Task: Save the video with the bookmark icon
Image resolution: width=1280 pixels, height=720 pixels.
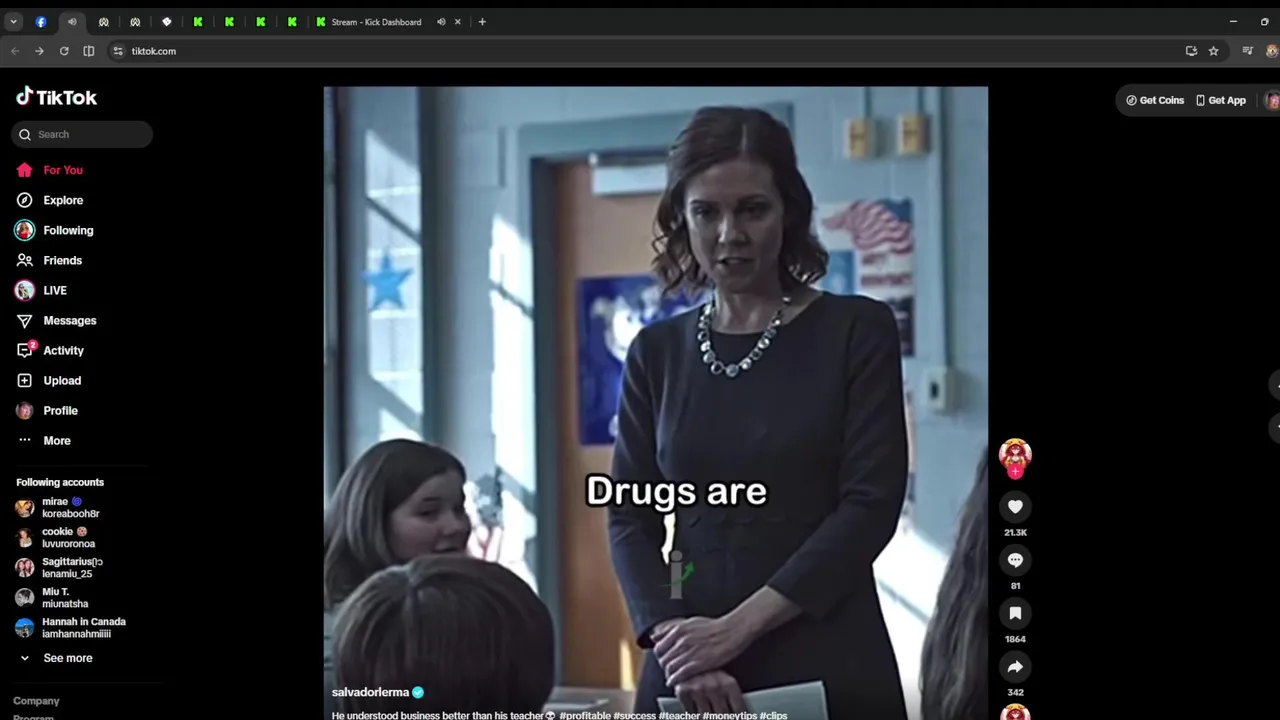Action: (1015, 613)
